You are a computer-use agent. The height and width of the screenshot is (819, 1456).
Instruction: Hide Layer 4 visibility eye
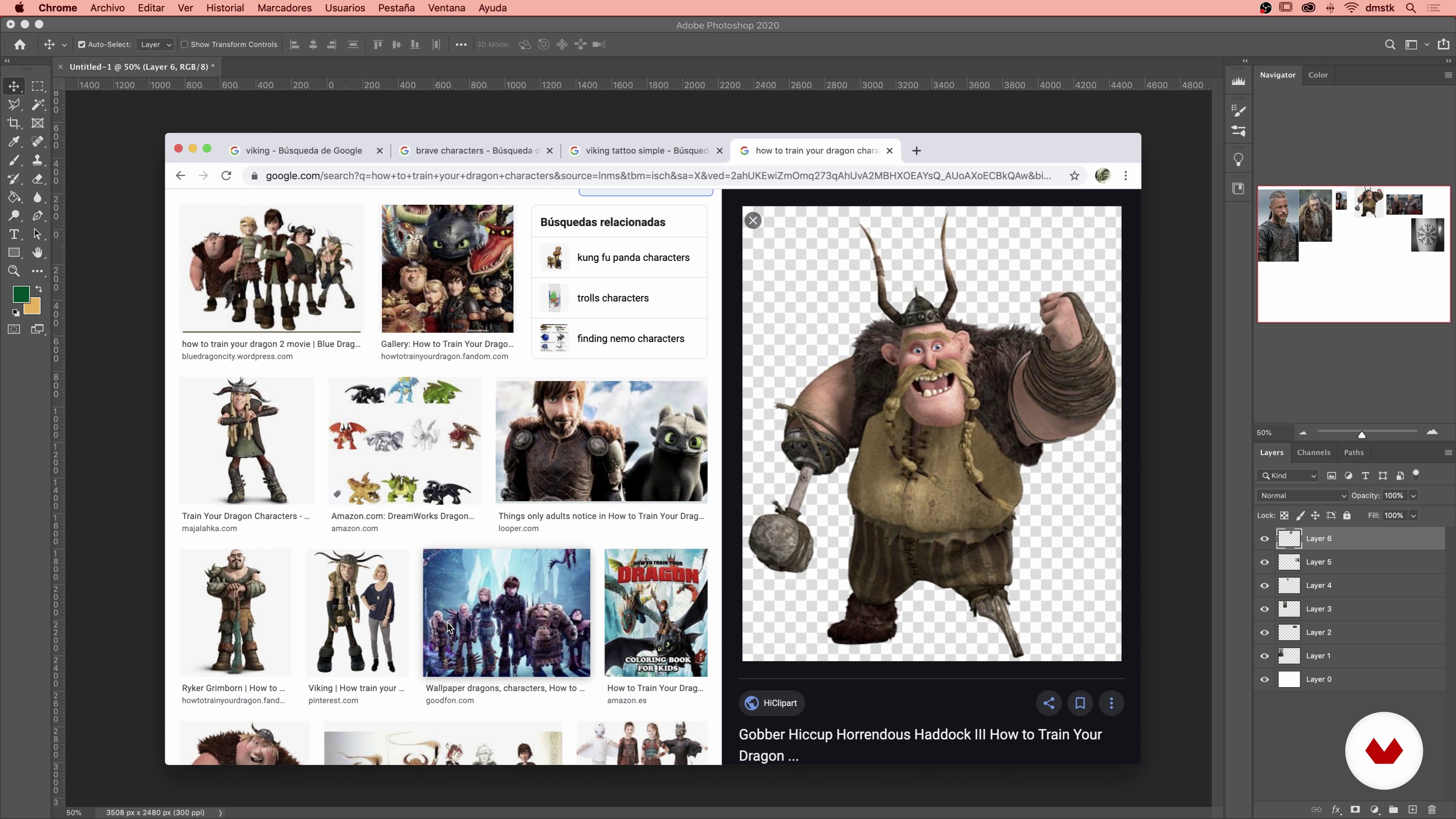pyautogui.click(x=1265, y=585)
